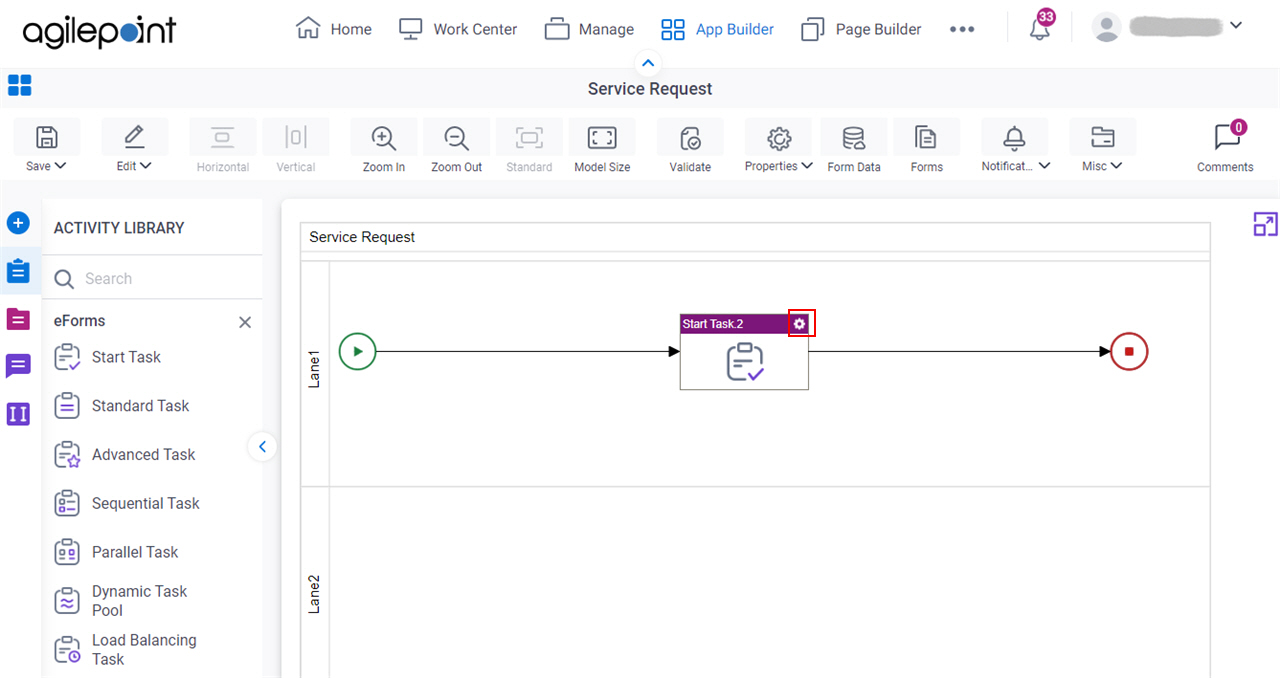Select Standard Task in activity library

(120, 406)
